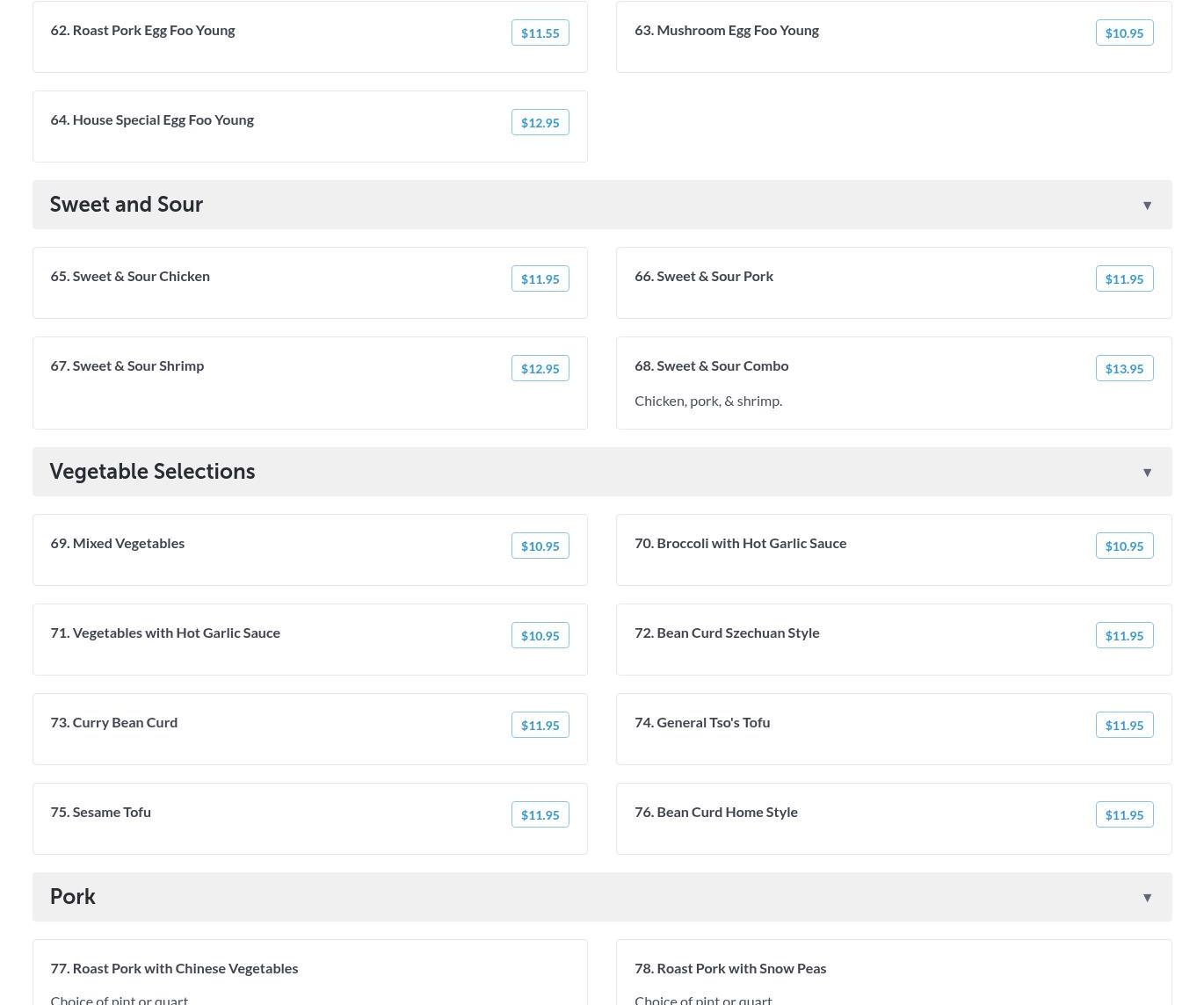Add General Tso's Tofu $11.95
The width and height of the screenshot is (1204, 1005).
coord(1124,726)
